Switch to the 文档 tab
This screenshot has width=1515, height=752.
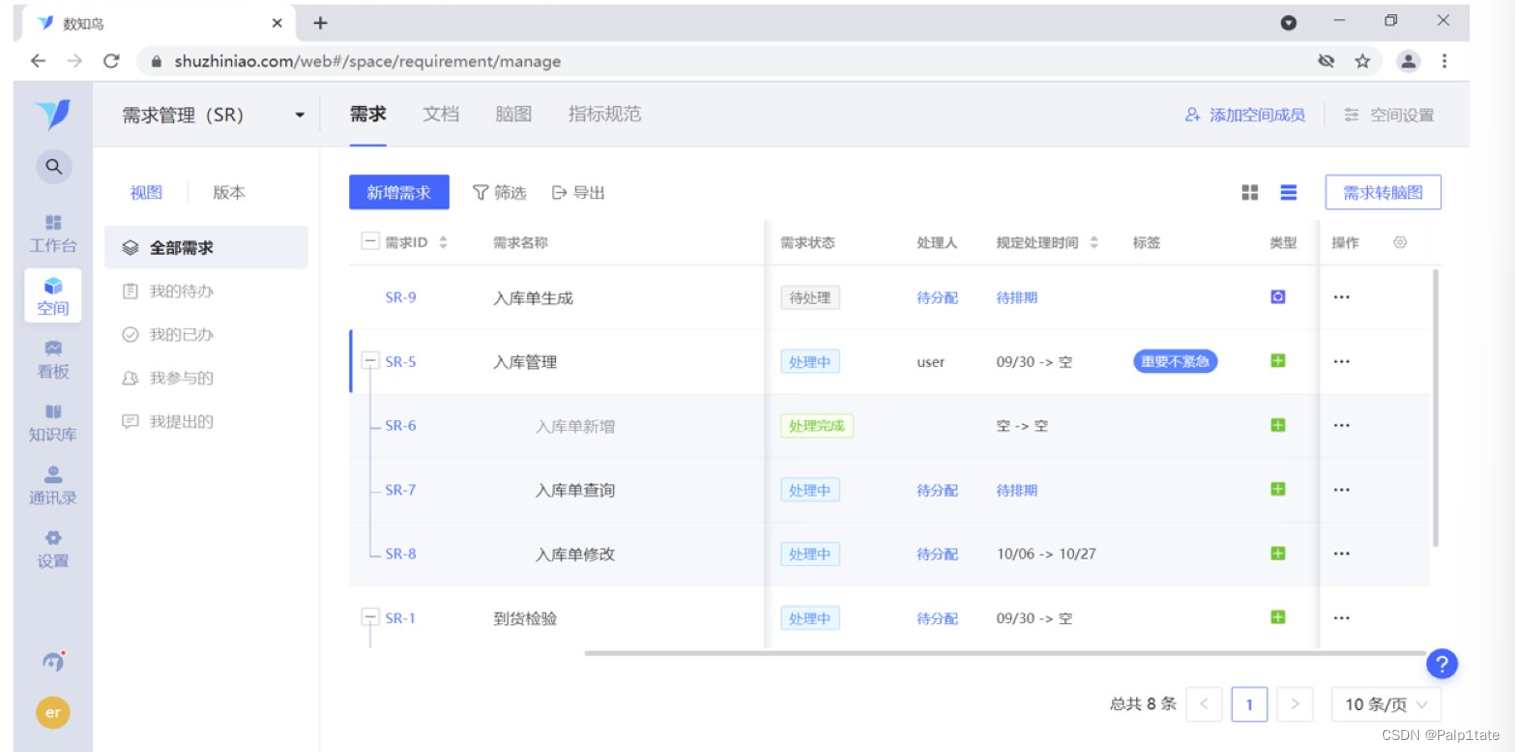point(441,114)
